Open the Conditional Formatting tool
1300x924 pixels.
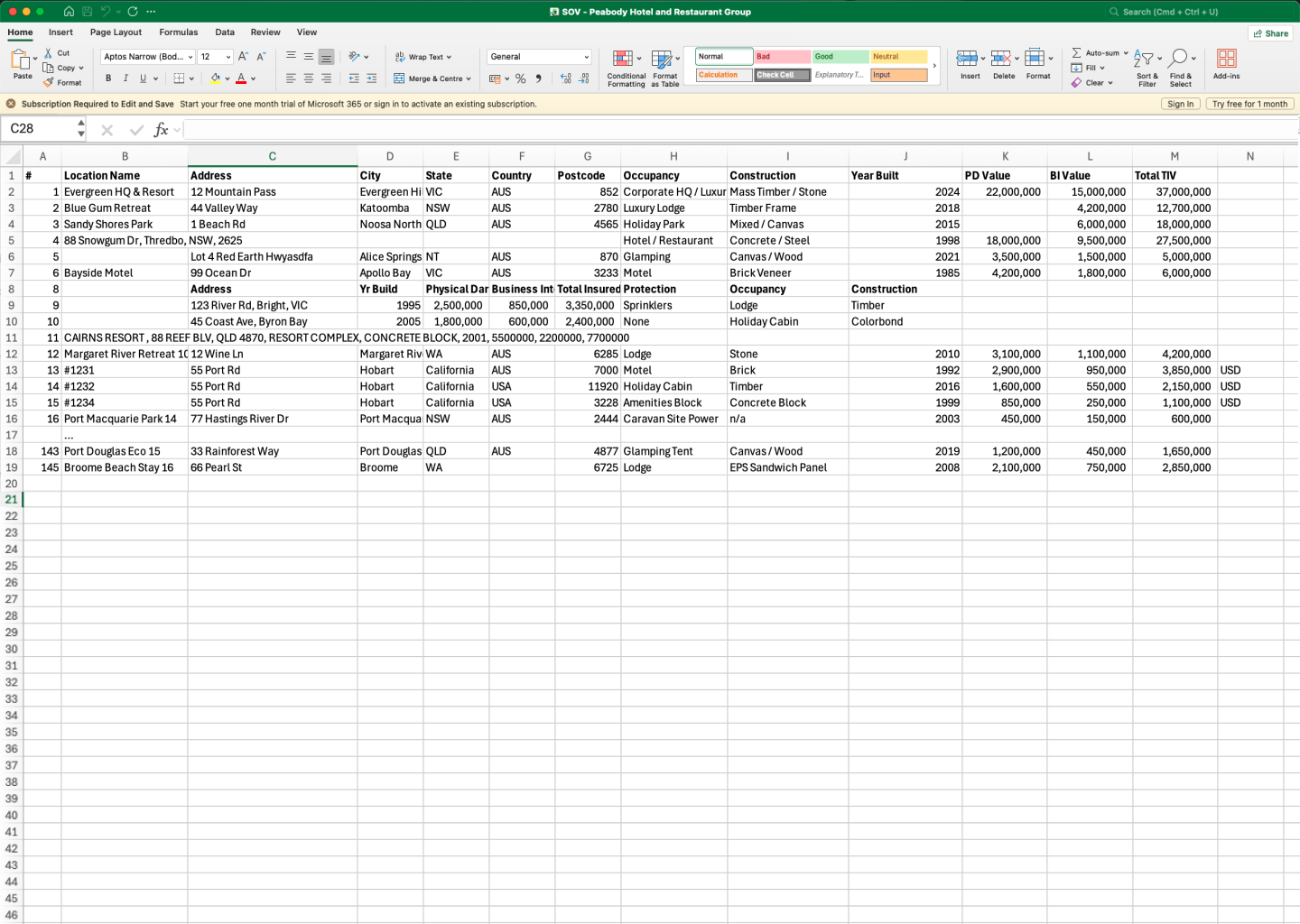tap(626, 66)
